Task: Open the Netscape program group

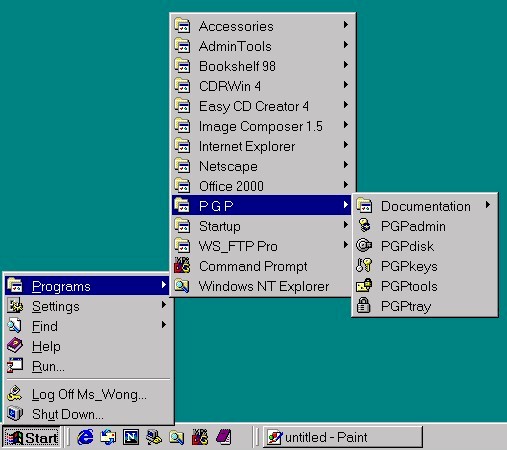Action: click(262, 166)
